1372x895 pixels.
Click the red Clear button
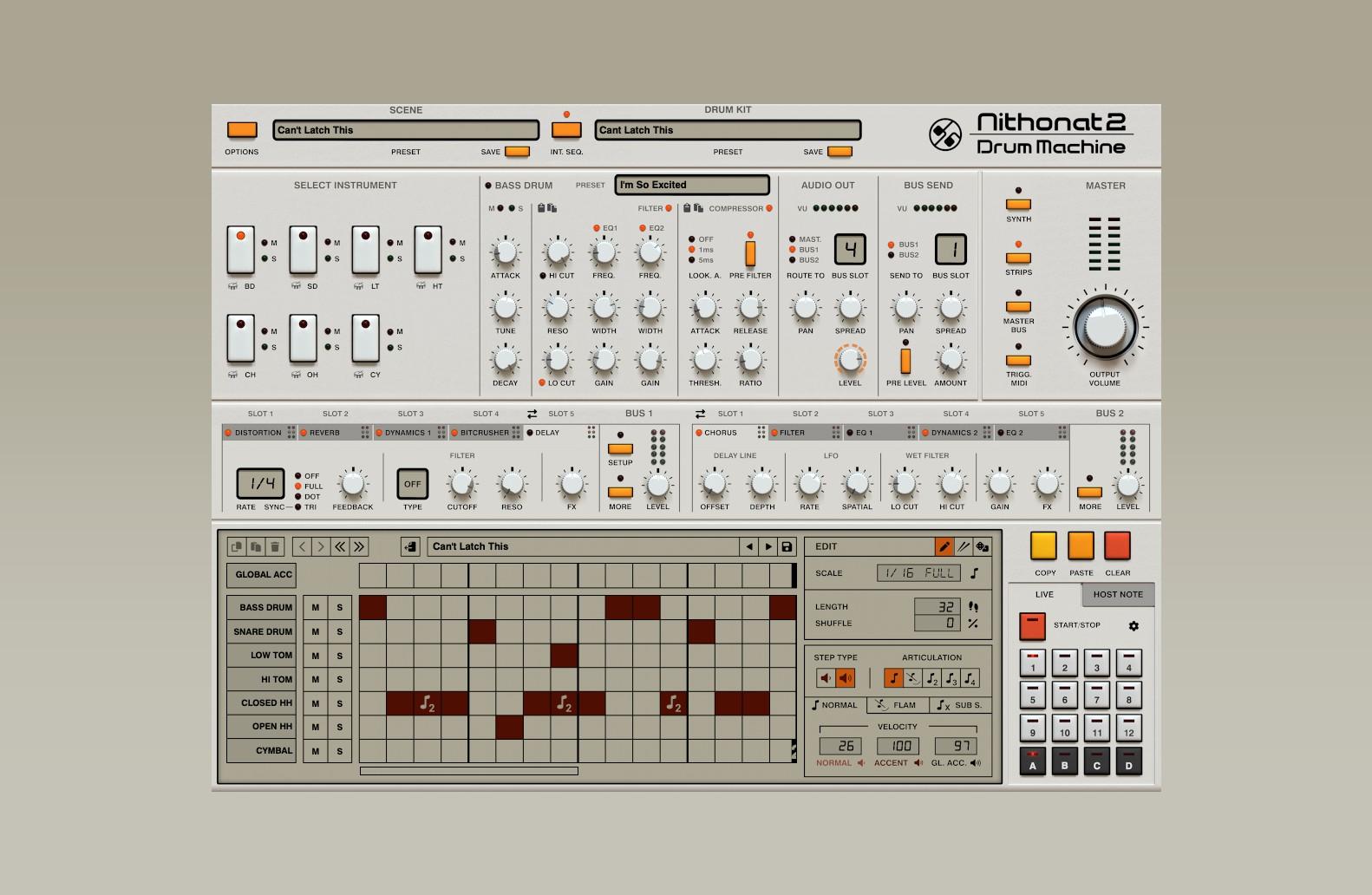1117,545
